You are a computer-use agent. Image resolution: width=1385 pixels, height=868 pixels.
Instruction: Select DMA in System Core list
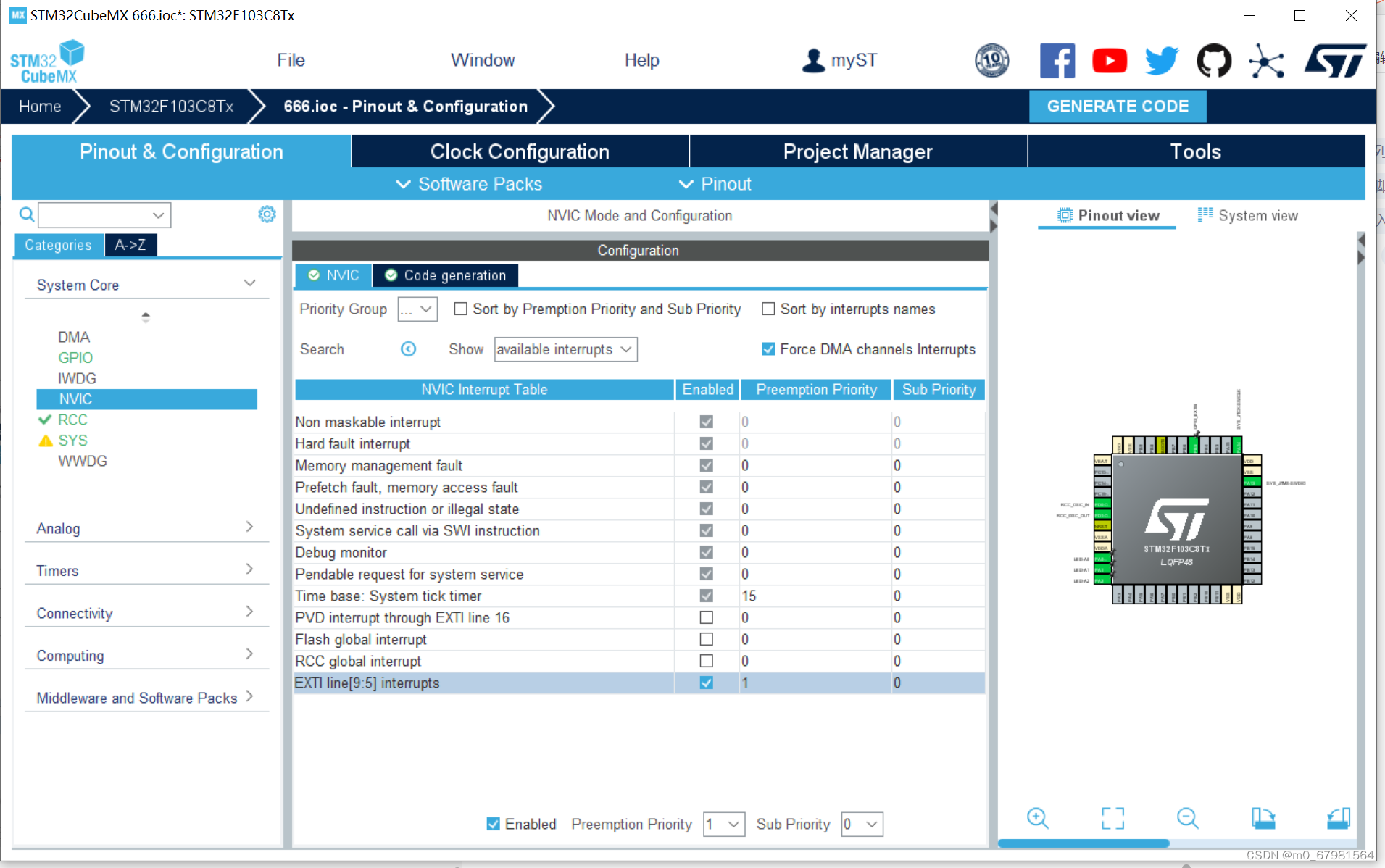coord(74,338)
